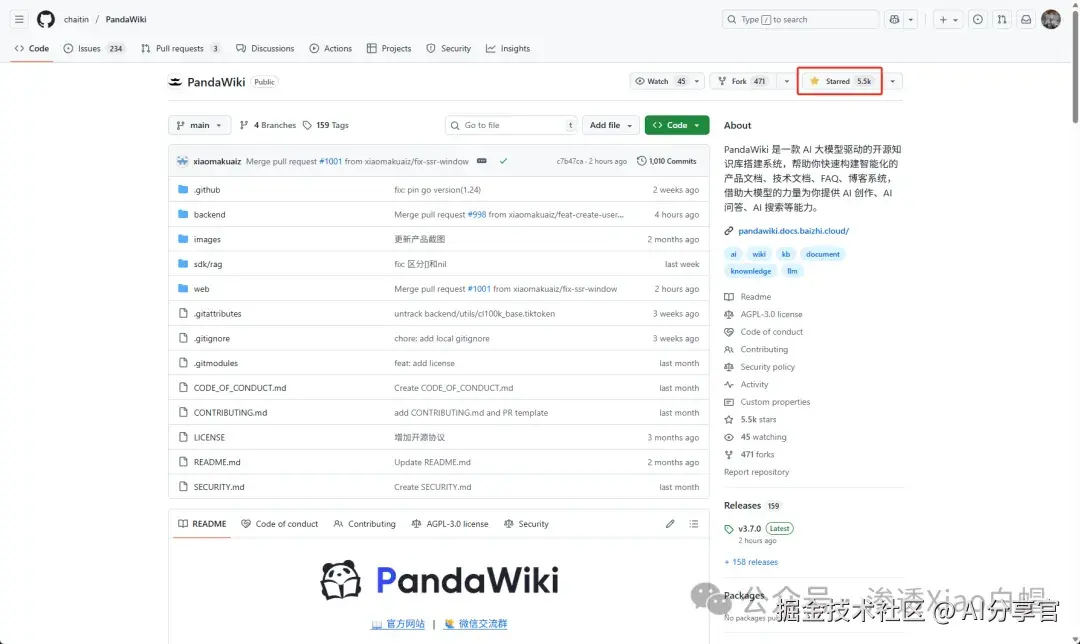Open the backend folder
The width and height of the screenshot is (1080, 644).
click(209, 215)
